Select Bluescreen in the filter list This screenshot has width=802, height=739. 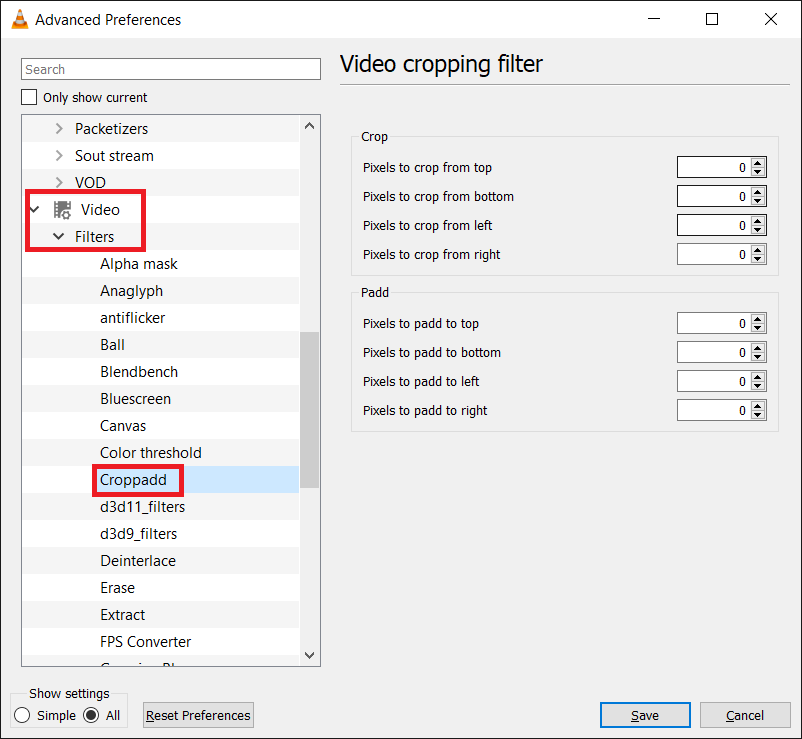pos(135,398)
